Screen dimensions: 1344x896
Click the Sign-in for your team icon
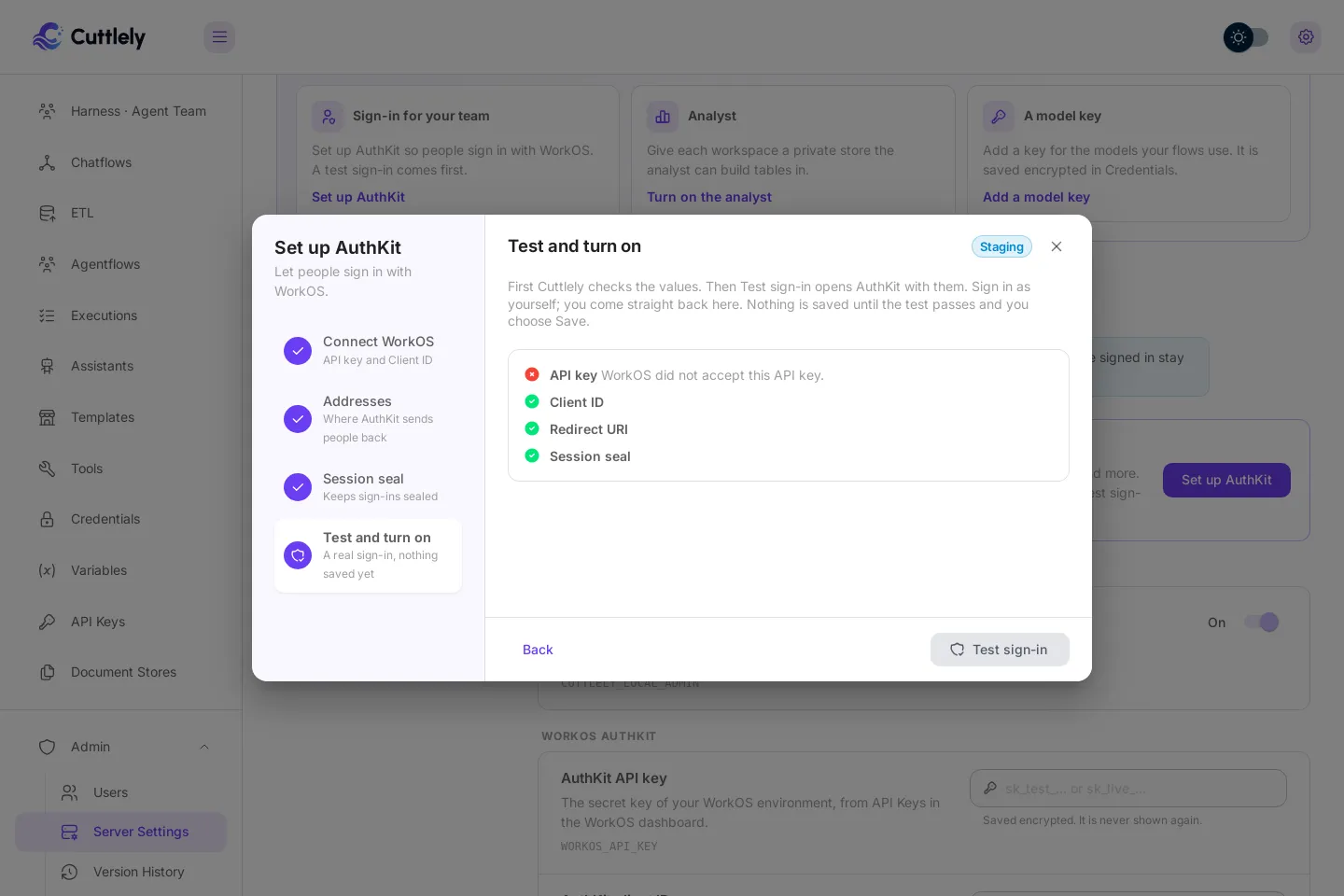pos(328,117)
